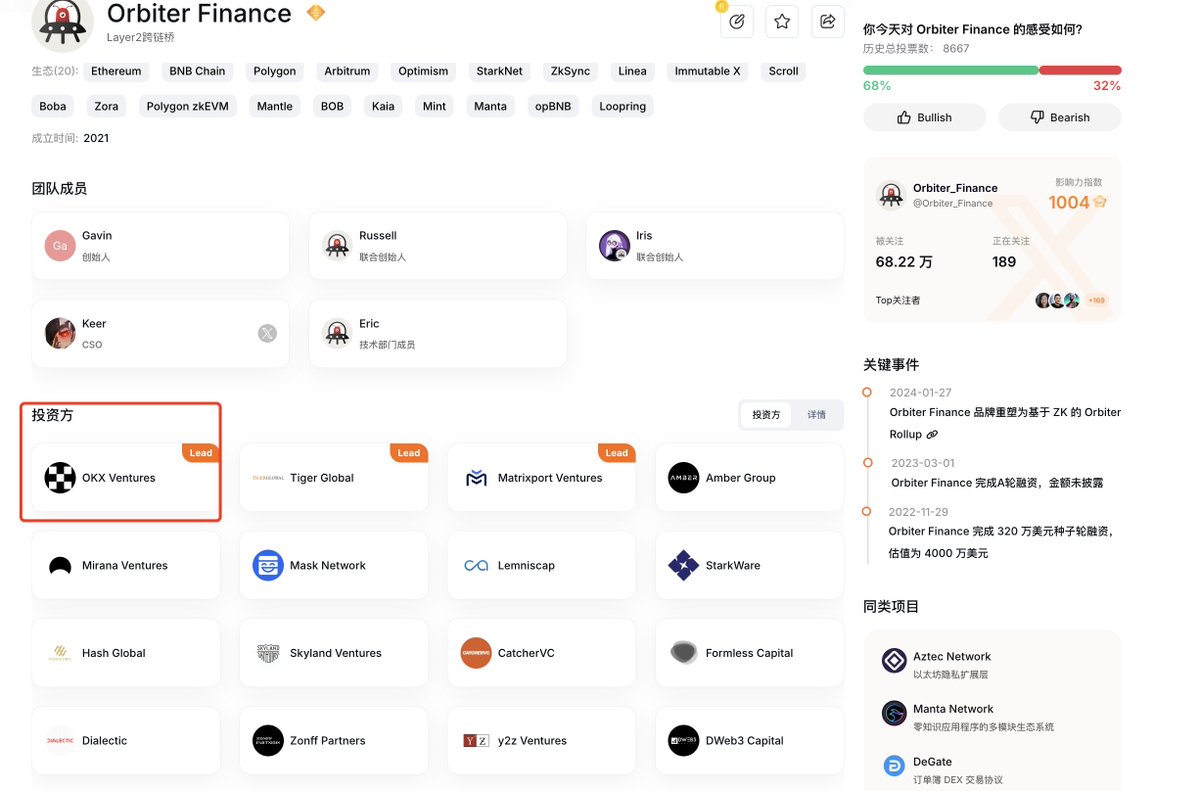The height and width of the screenshot is (791, 1200).
Task: Click Iris's avatar in team members
Action: click(x=615, y=245)
